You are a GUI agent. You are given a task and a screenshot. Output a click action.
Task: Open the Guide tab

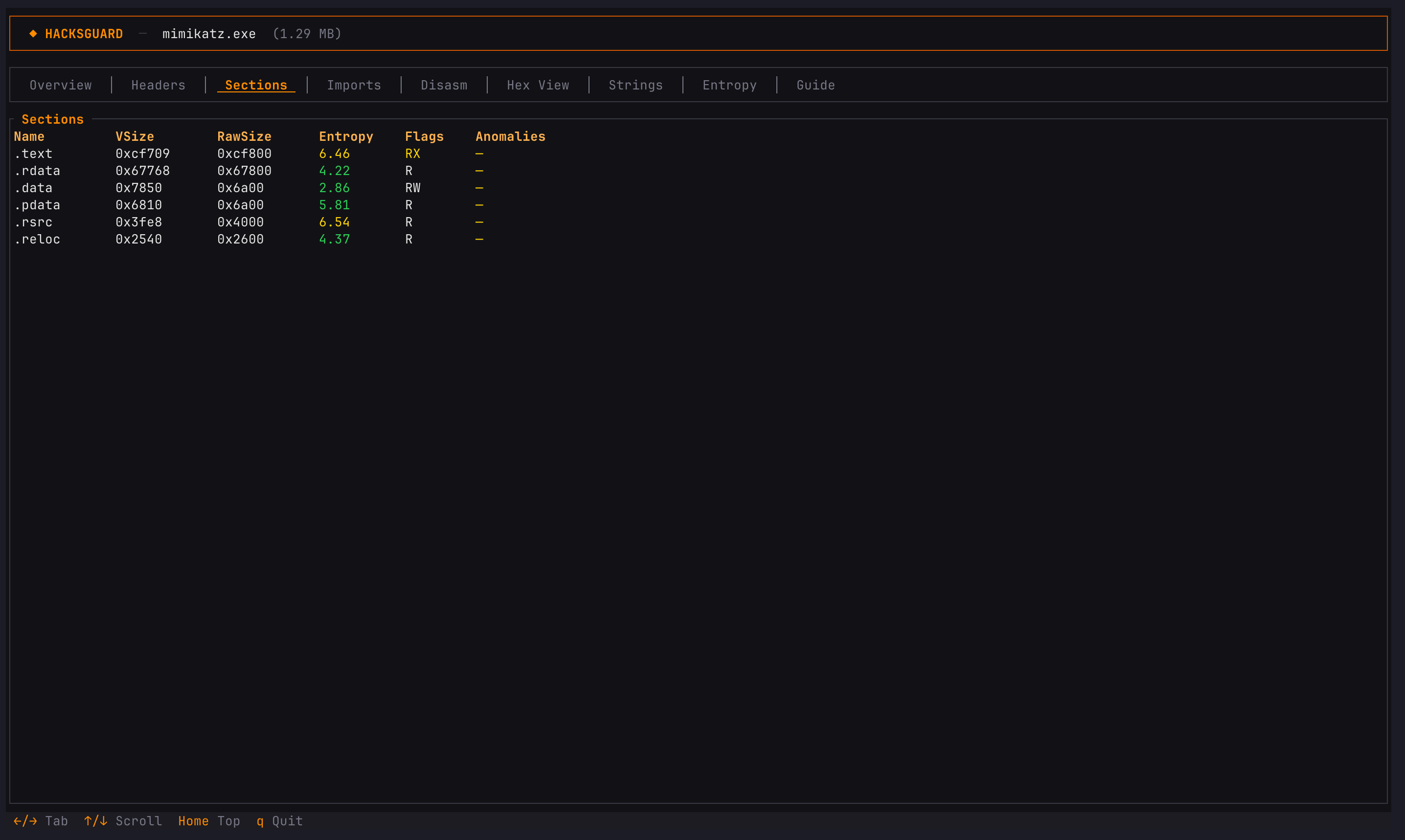pyautogui.click(x=816, y=86)
